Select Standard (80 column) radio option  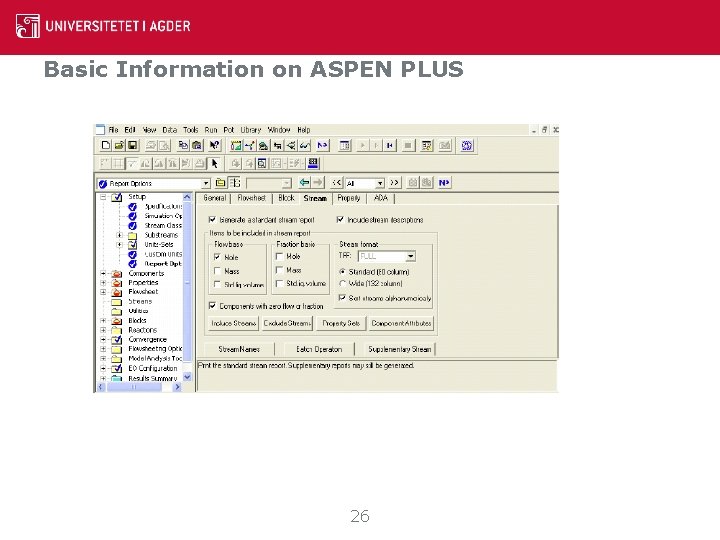tap(343, 272)
